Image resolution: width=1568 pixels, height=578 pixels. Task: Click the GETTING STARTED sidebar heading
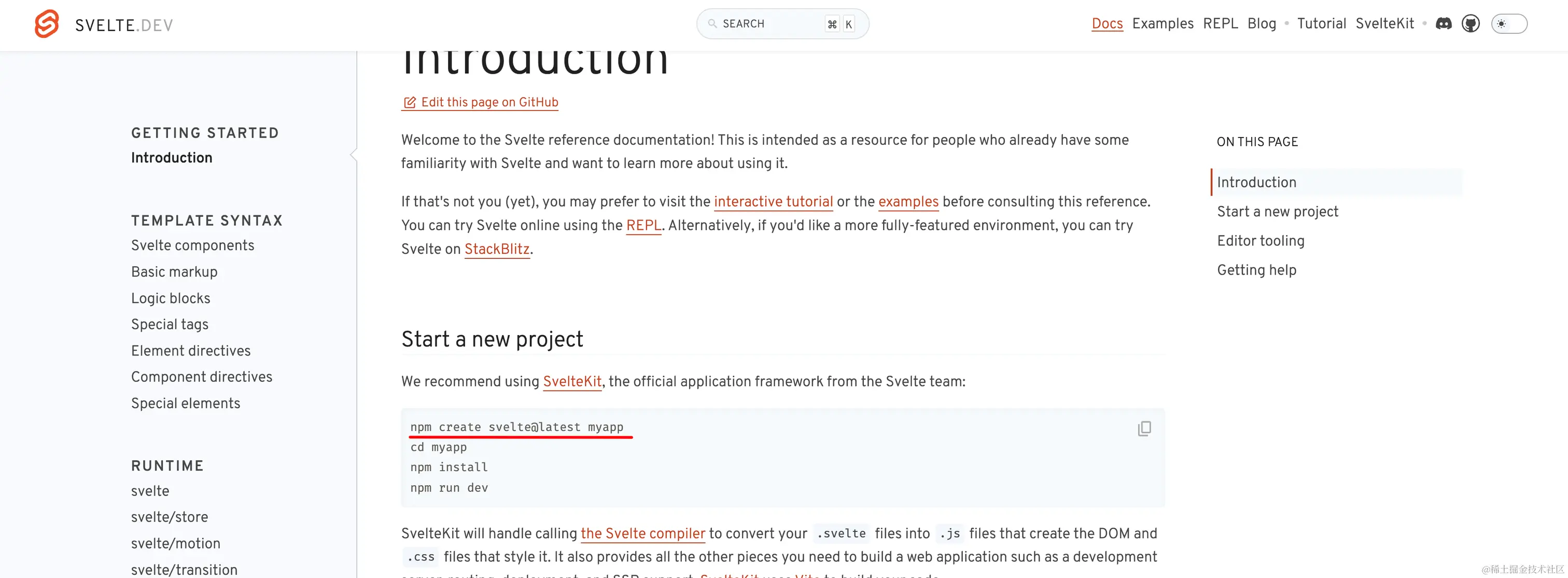click(x=205, y=133)
